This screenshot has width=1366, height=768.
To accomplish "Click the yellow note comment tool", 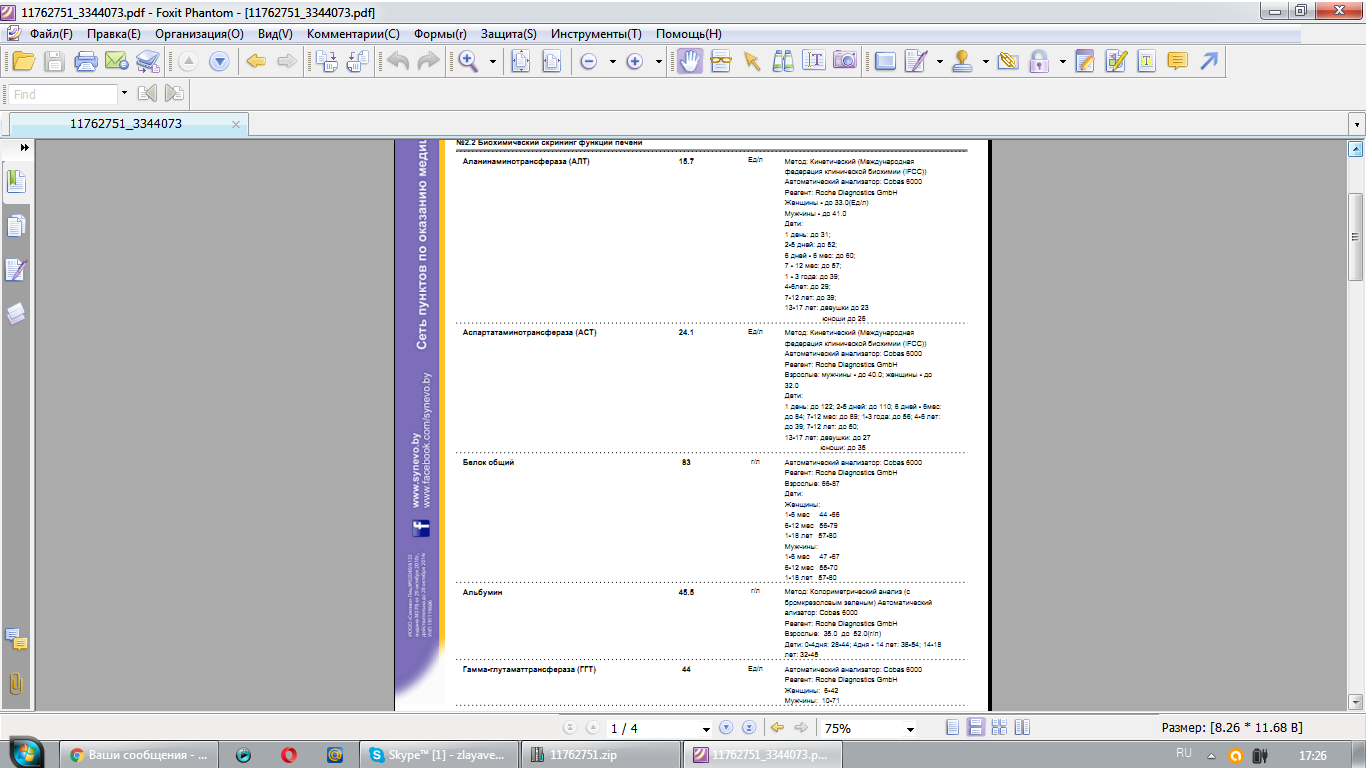I will (1177, 61).
